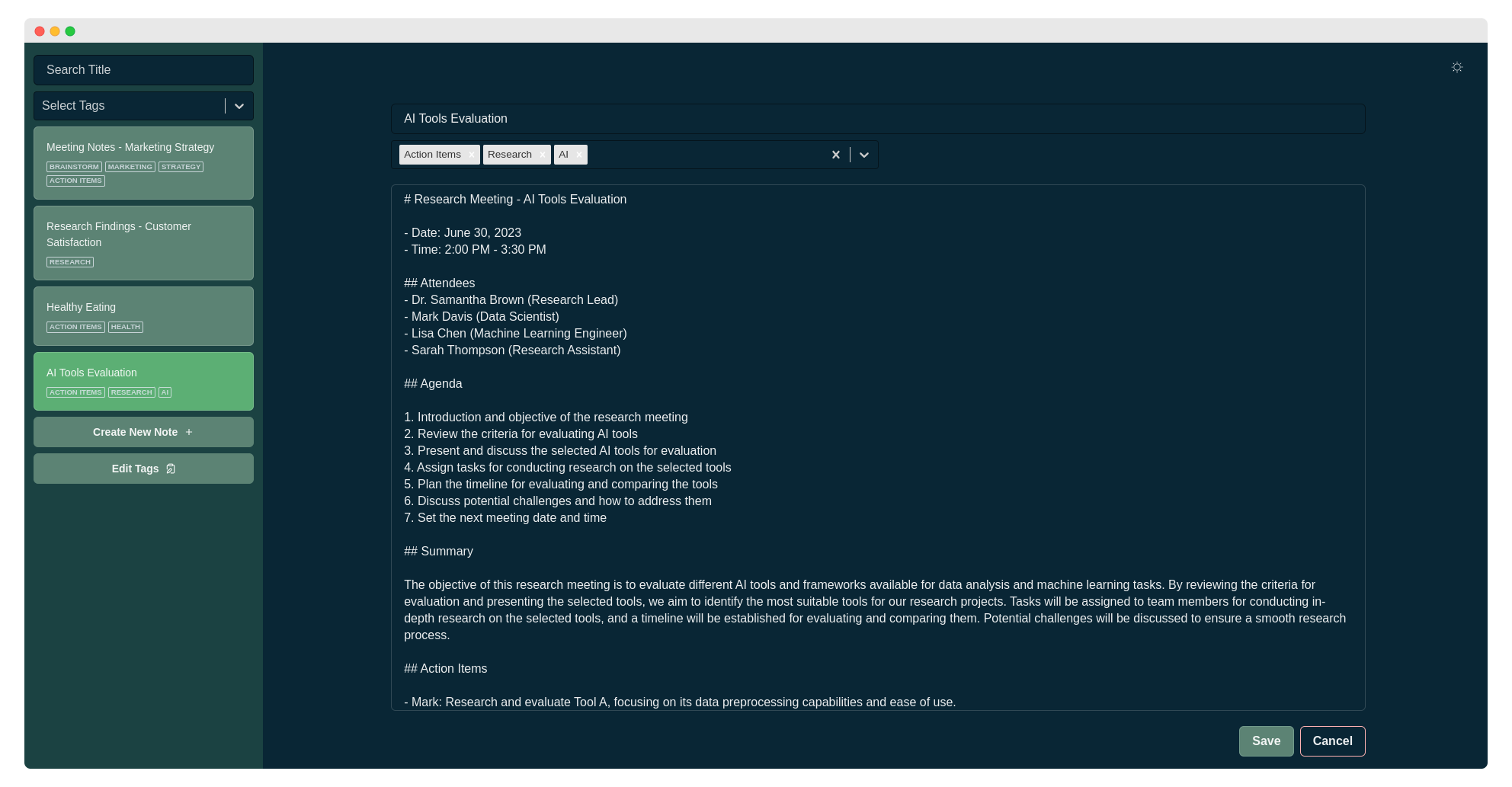The width and height of the screenshot is (1512, 787).
Task: Click inside the note body text area
Action: point(878,447)
